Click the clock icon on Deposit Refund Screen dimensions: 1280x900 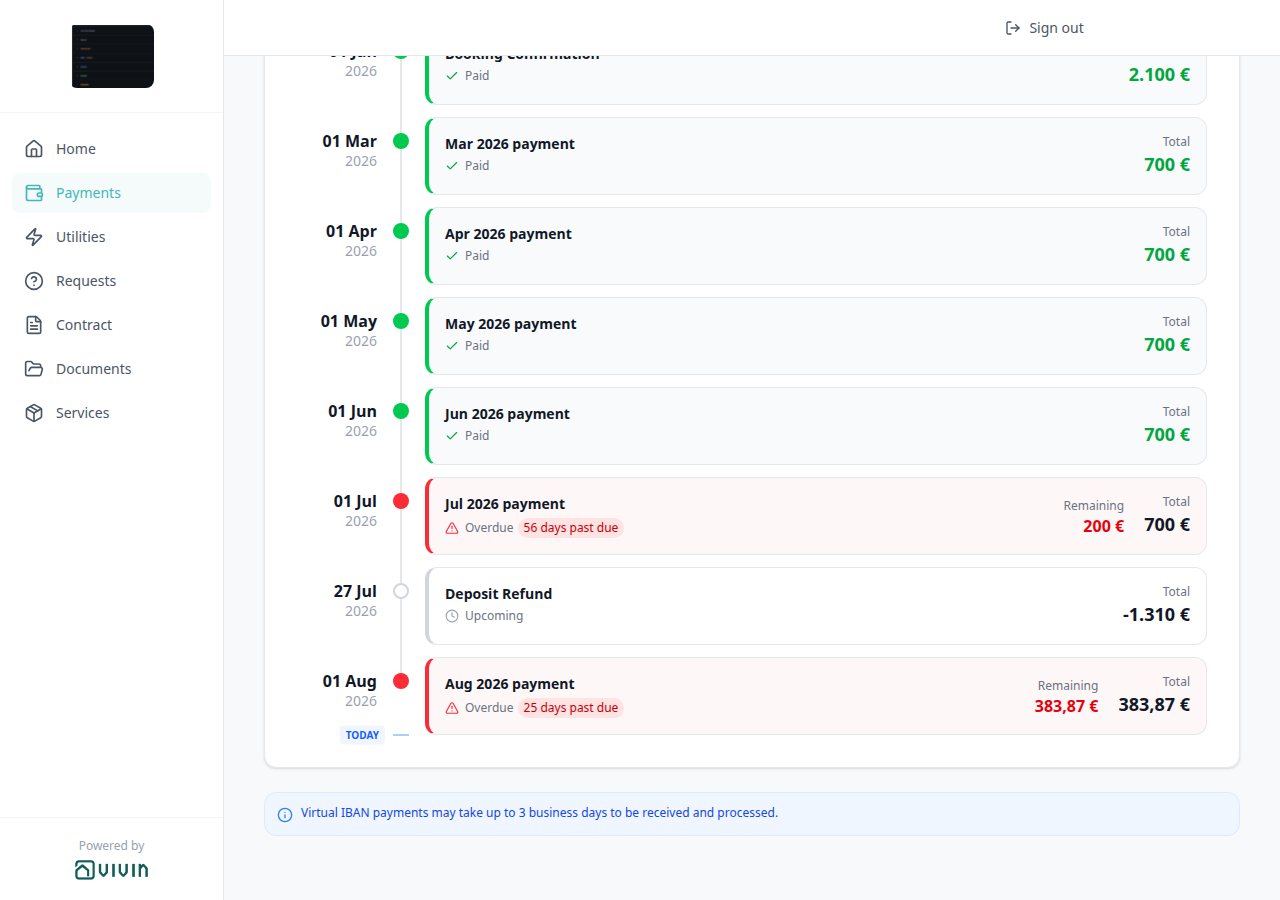(x=452, y=616)
